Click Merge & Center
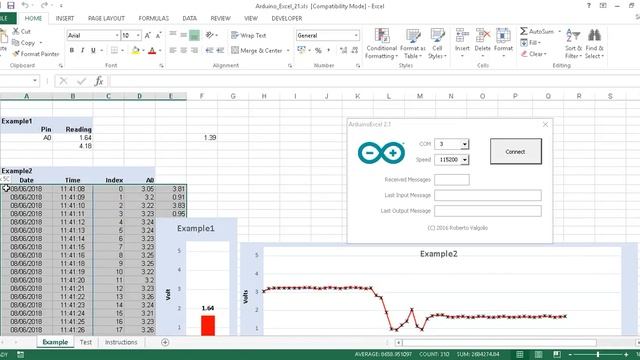 click(x=257, y=50)
